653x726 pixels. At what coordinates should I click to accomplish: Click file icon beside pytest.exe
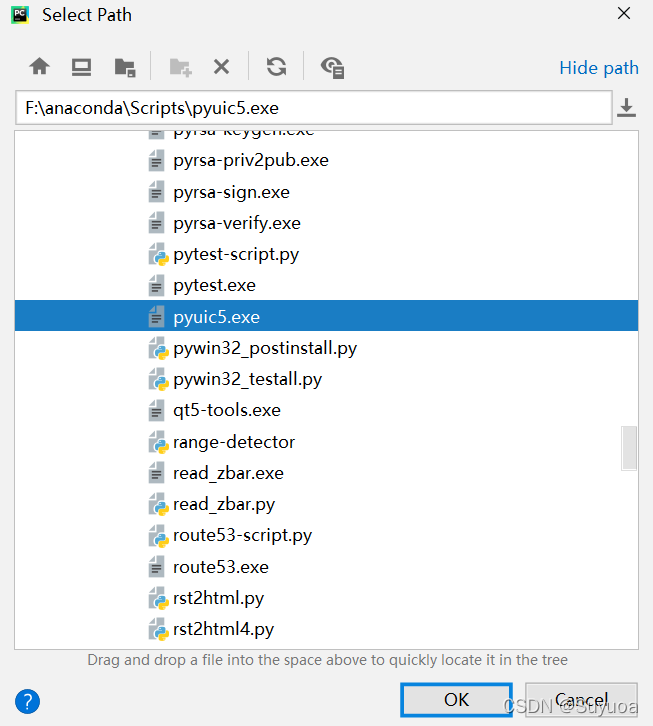157,285
